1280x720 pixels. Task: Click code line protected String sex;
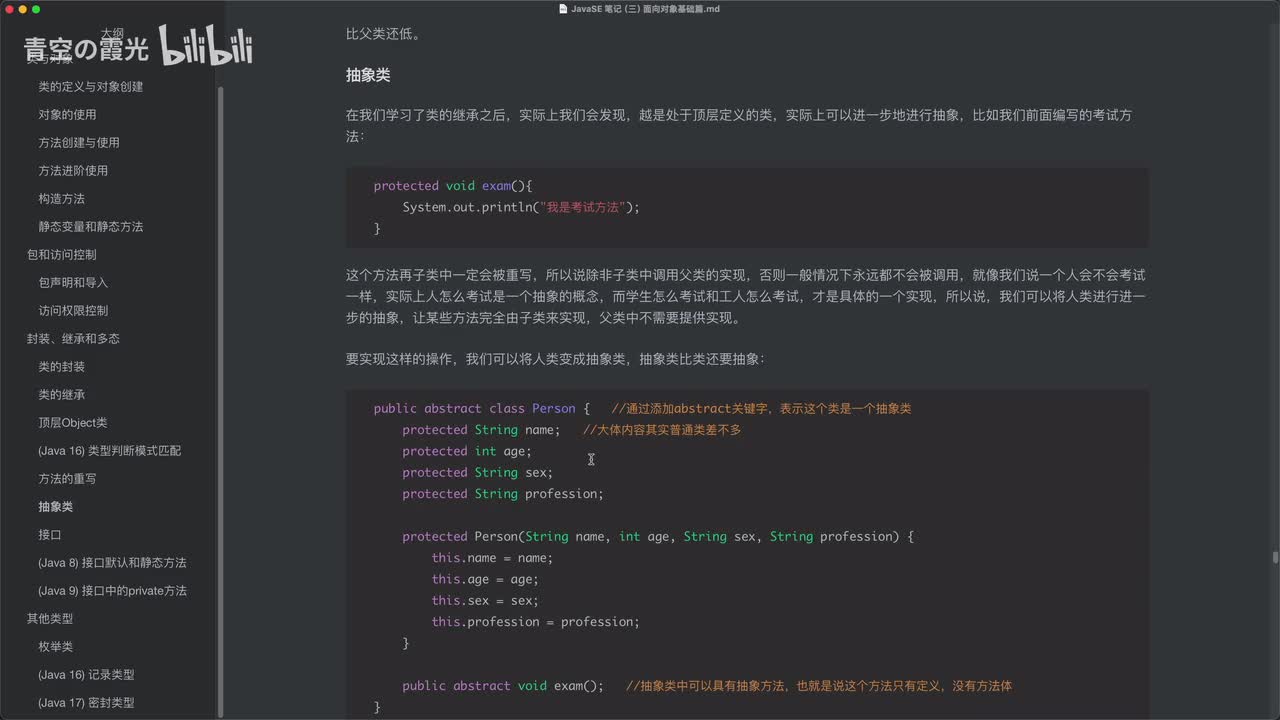[x=477, y=472]
